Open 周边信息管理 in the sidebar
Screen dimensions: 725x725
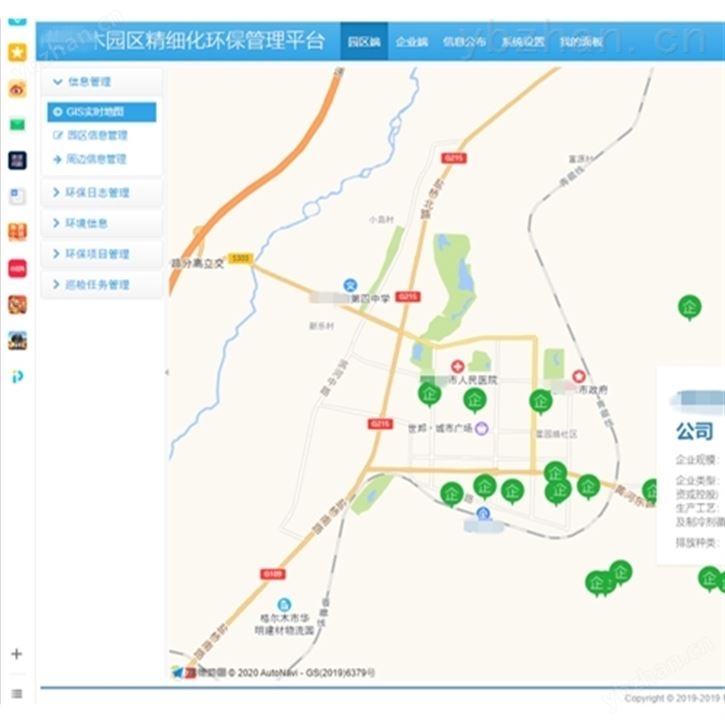(x=90, y=160)
